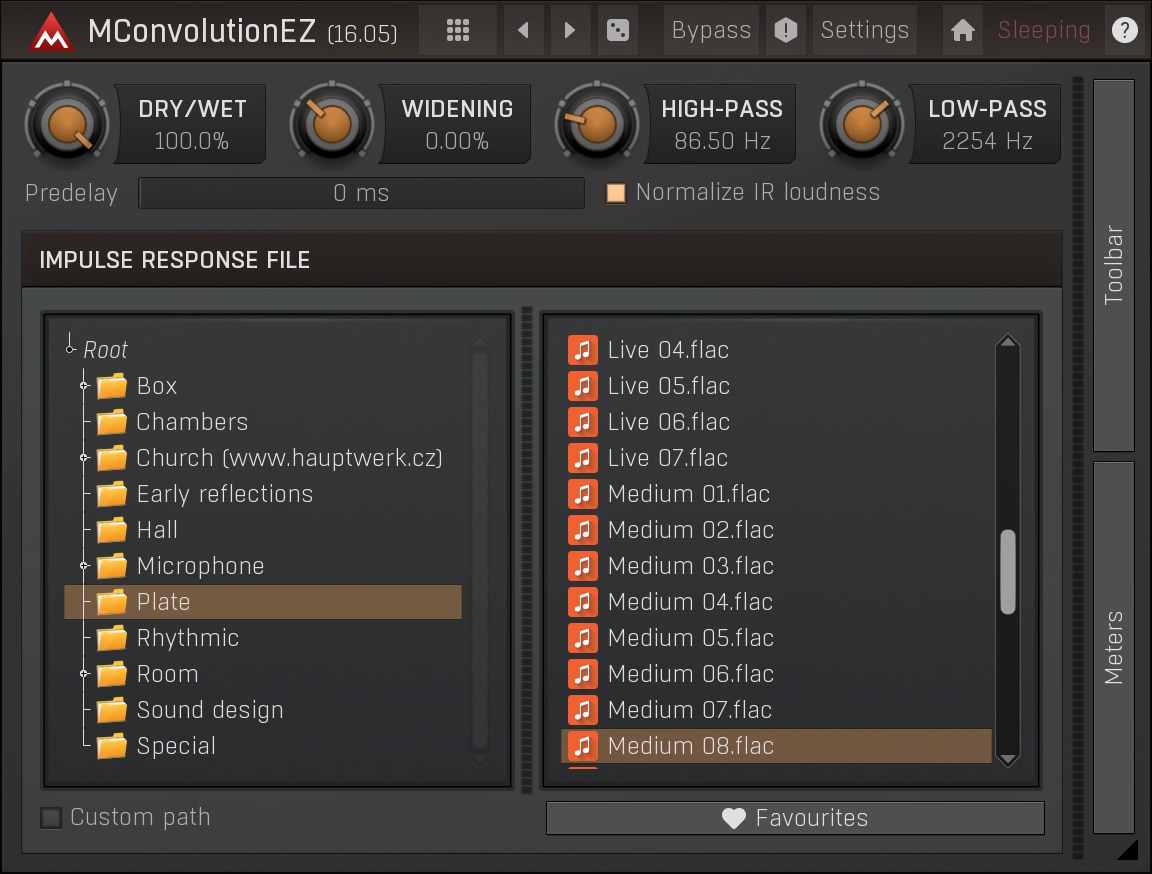Expand the Microphone folder node
This screenshot has height=874, width=1152.
click(84, 566)
